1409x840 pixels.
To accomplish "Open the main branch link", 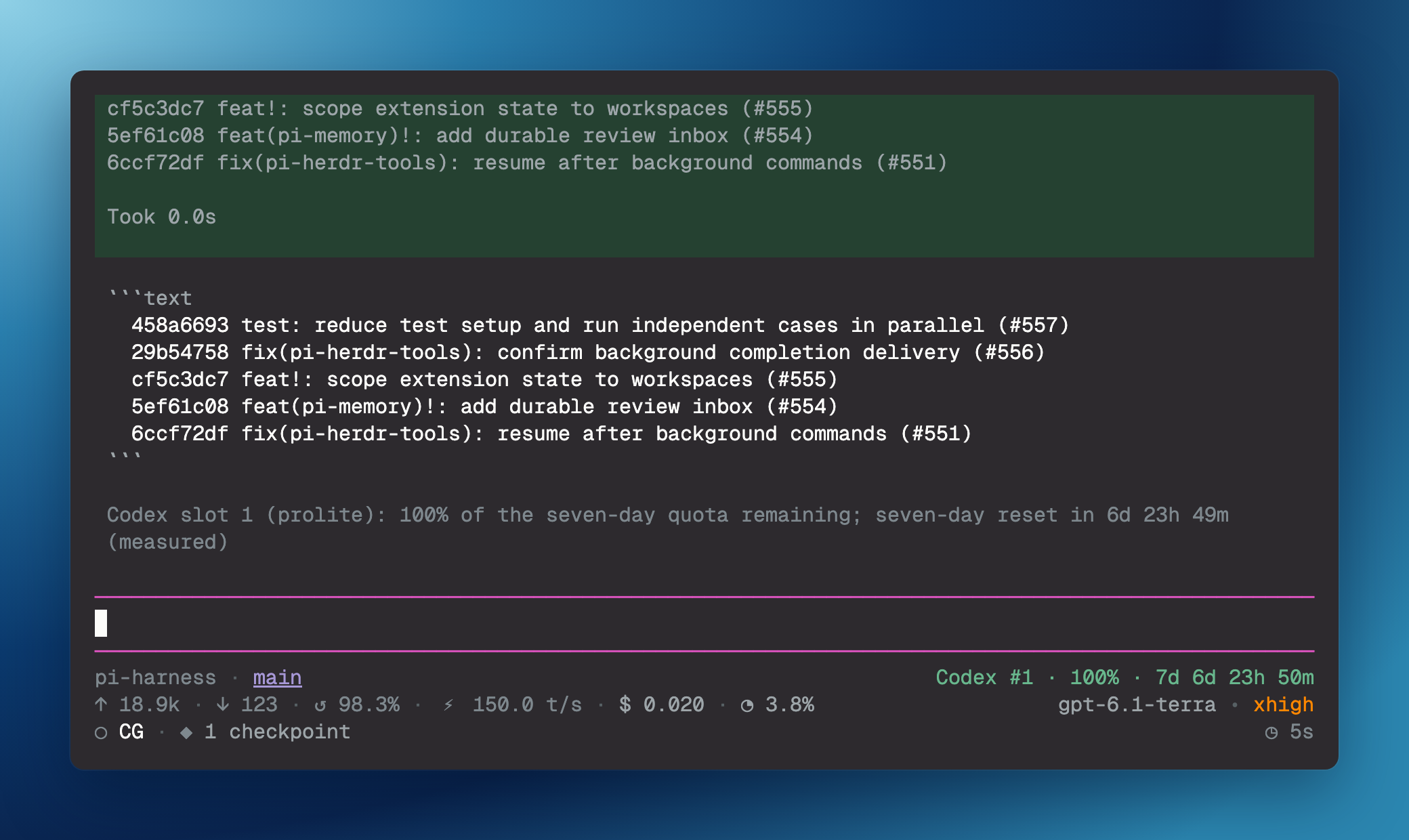I will click(x=278, y=677).
